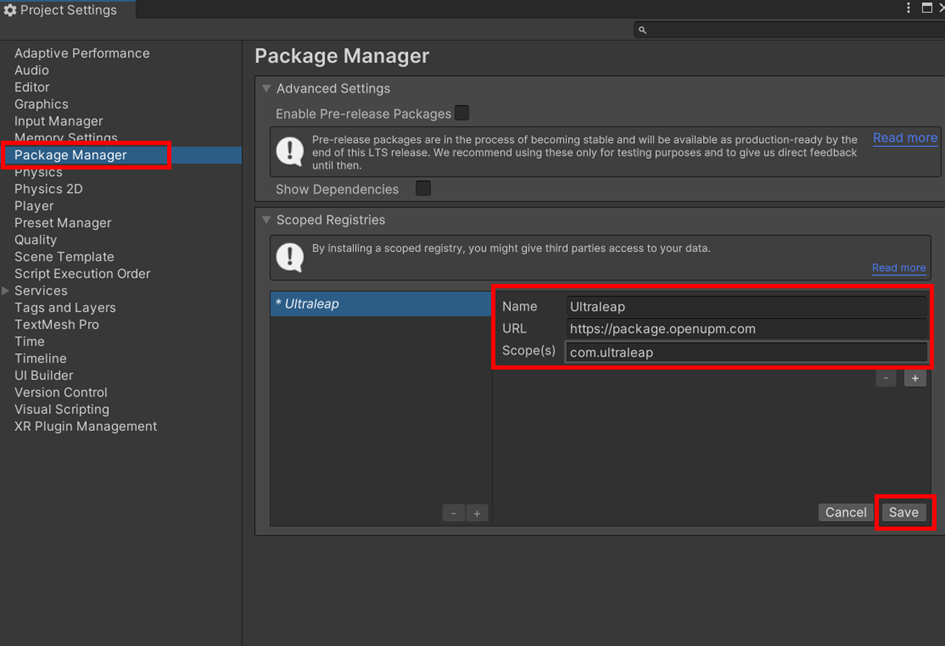Open Scene Template settings
The image size is (945, 646).
coord(64,256)
